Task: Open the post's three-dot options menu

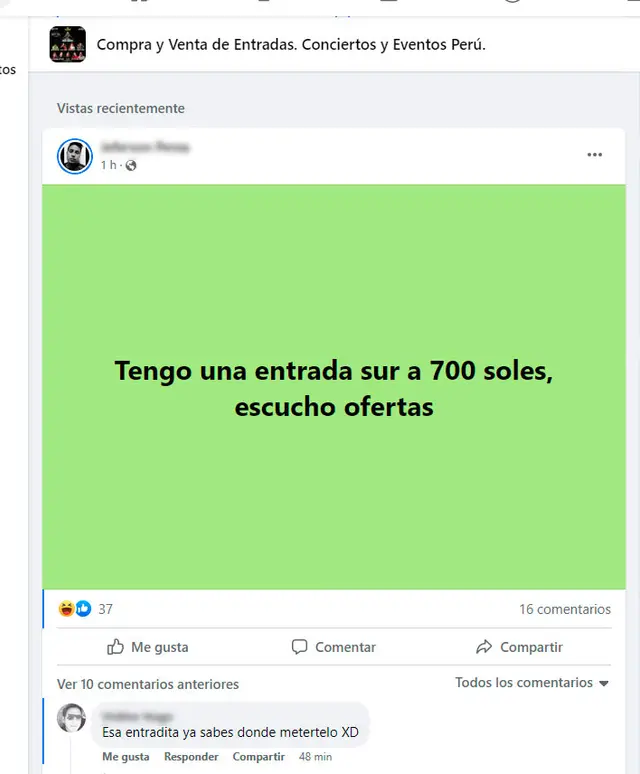Action: (x=594, y=155)
